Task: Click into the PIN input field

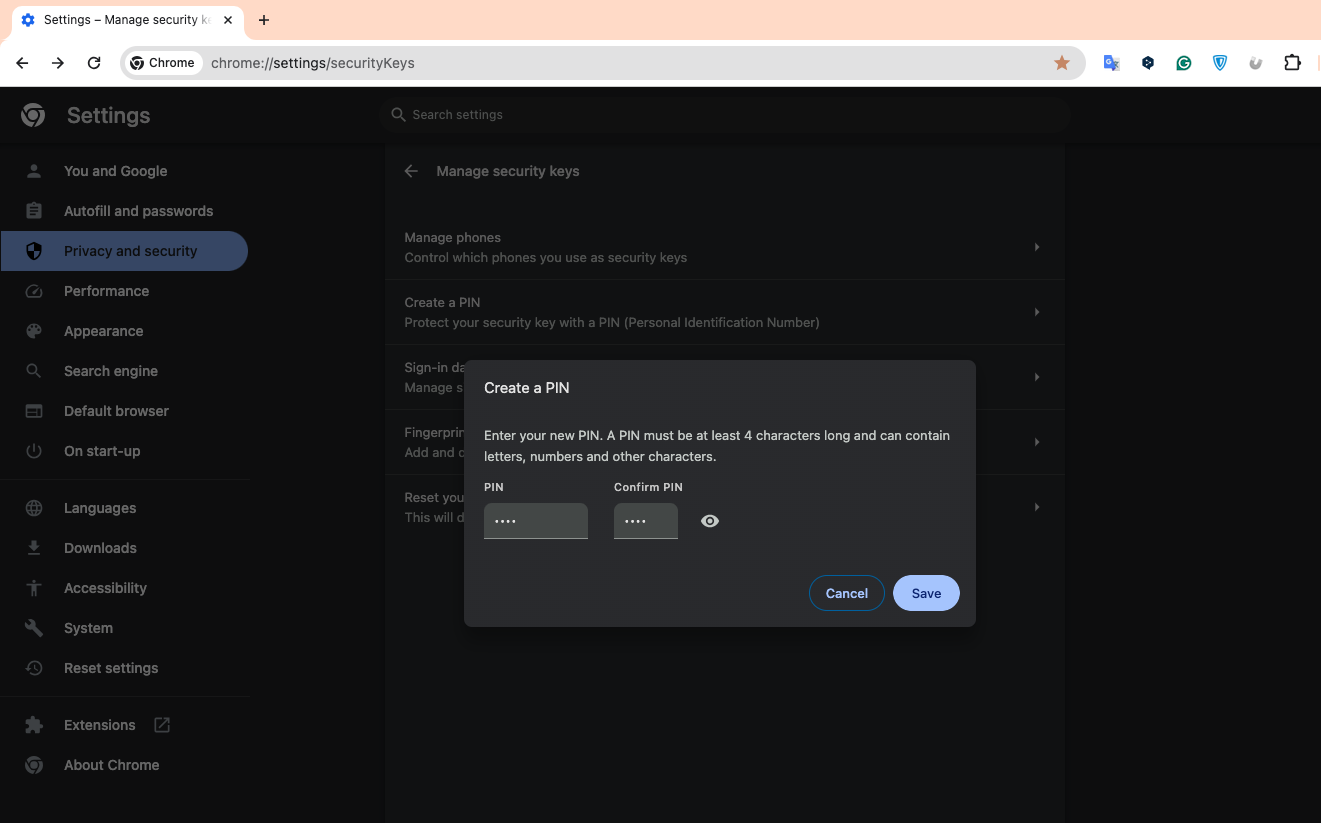Action: point(535,521)
